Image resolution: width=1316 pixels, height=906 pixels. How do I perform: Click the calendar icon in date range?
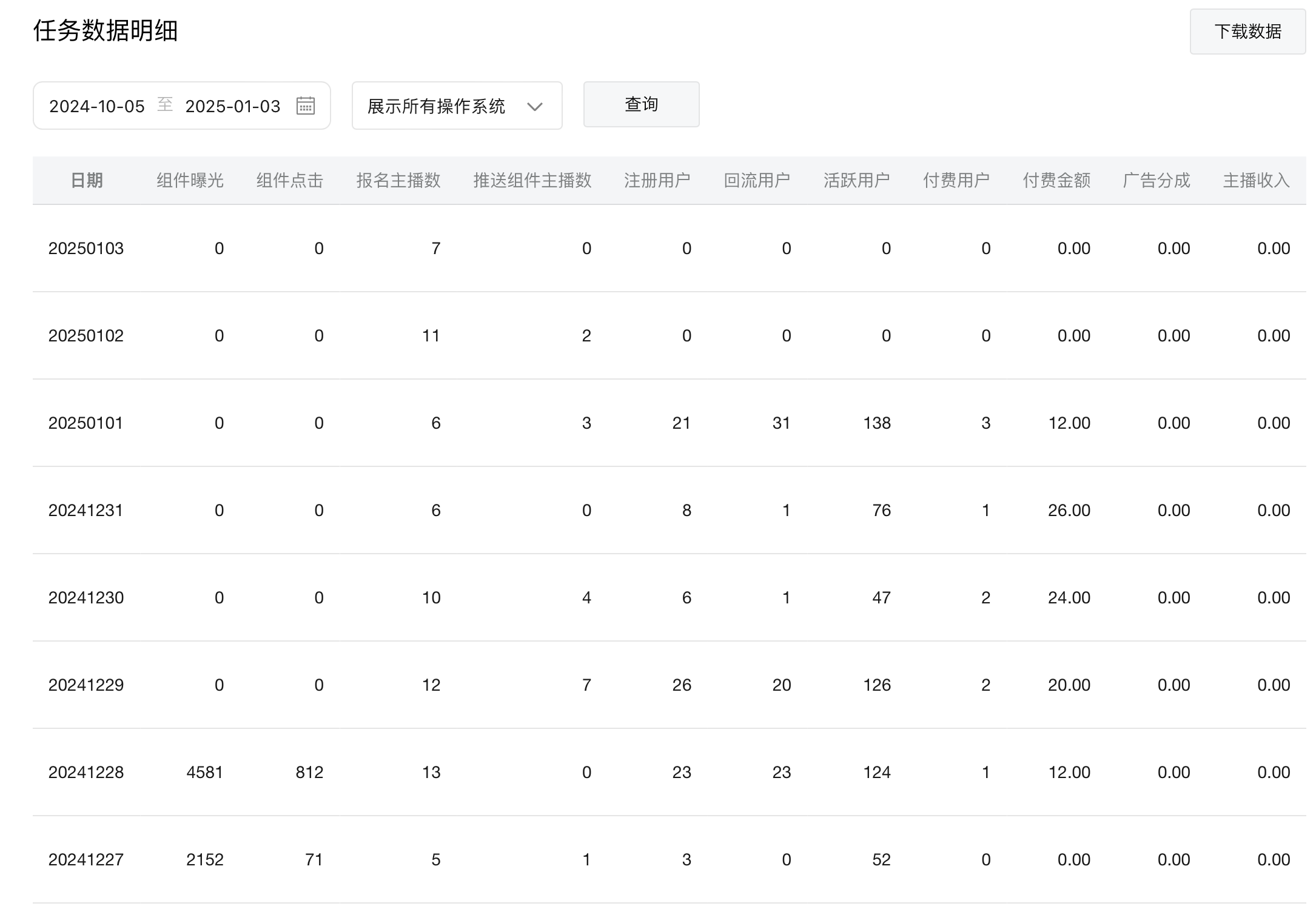coord(305,106)
